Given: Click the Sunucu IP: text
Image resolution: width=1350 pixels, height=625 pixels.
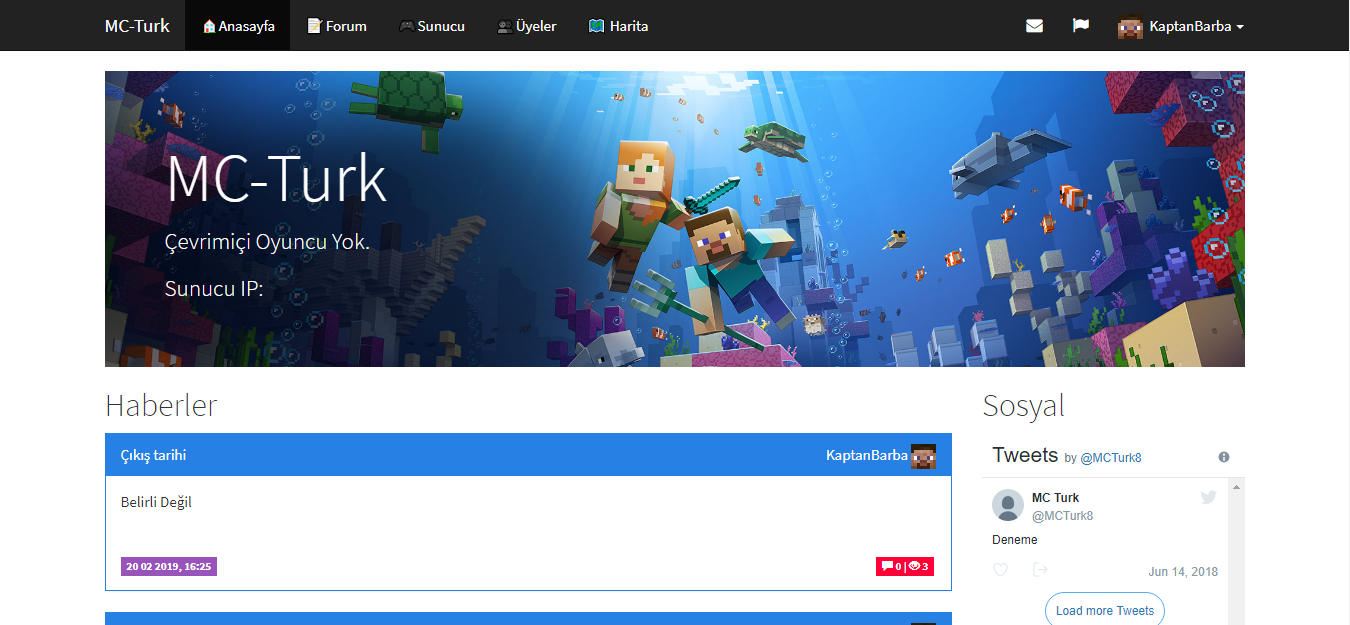Looking at the screenshot, I should (214, 290).
